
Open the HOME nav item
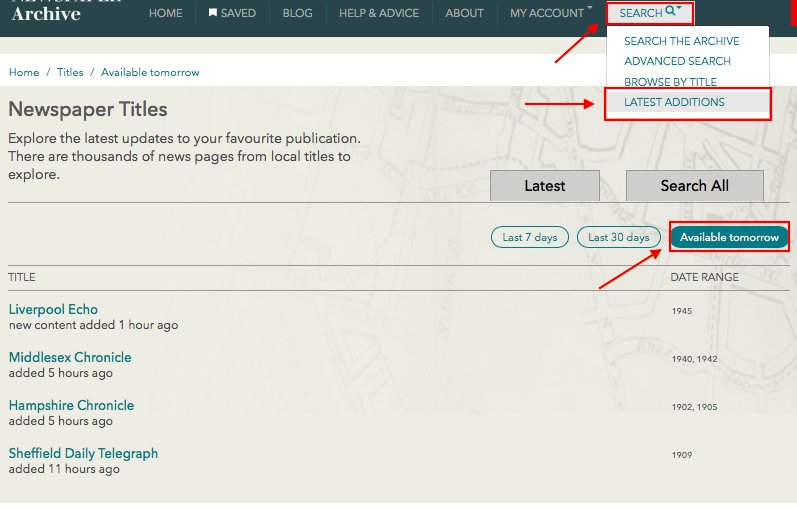tap(165, 13)
